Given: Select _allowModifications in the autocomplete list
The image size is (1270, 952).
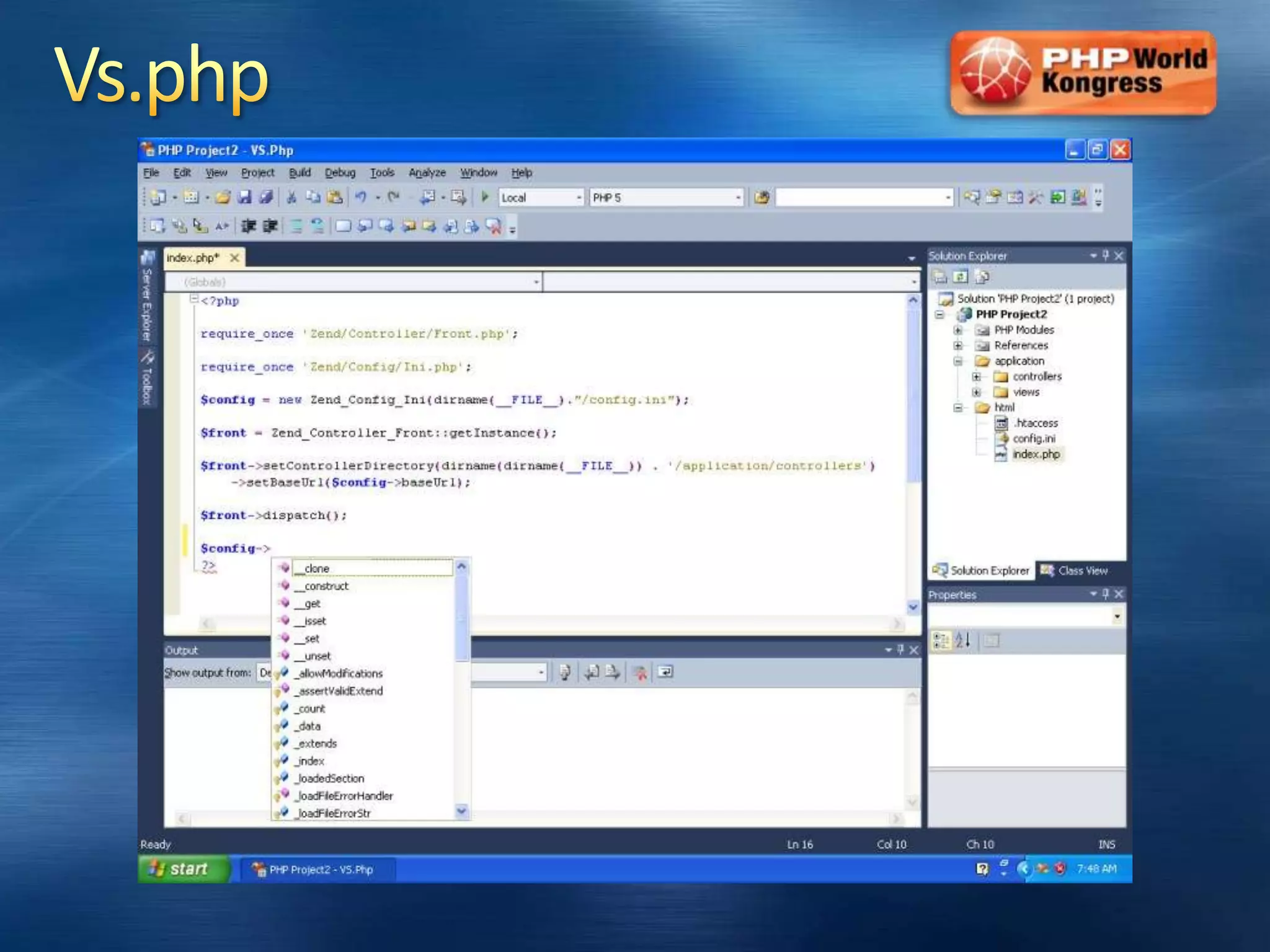Looking at the screenshot, I should click(x=339, y=673).
